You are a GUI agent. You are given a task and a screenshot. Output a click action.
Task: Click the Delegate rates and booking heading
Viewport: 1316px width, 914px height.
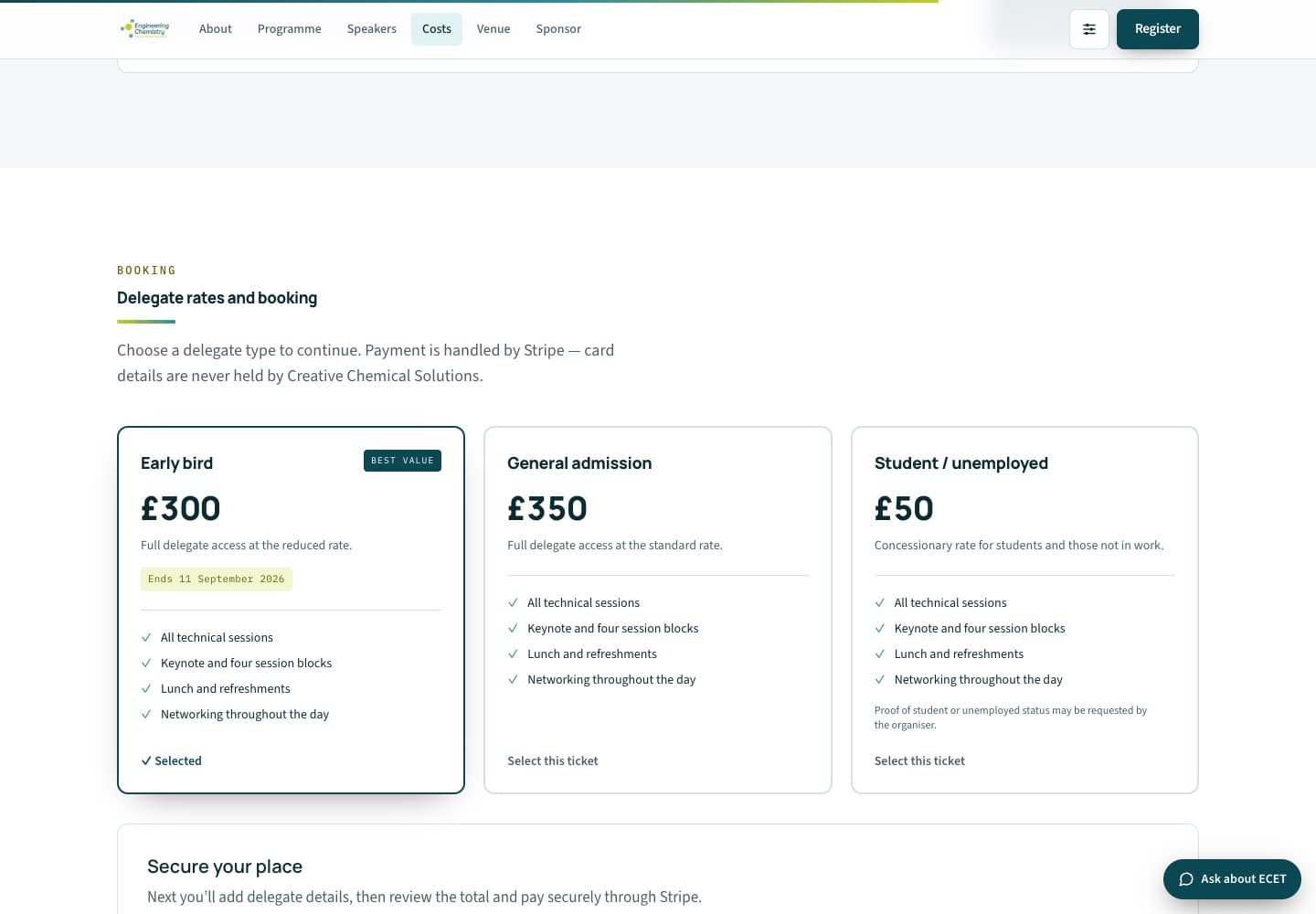(x=217, y=298)
